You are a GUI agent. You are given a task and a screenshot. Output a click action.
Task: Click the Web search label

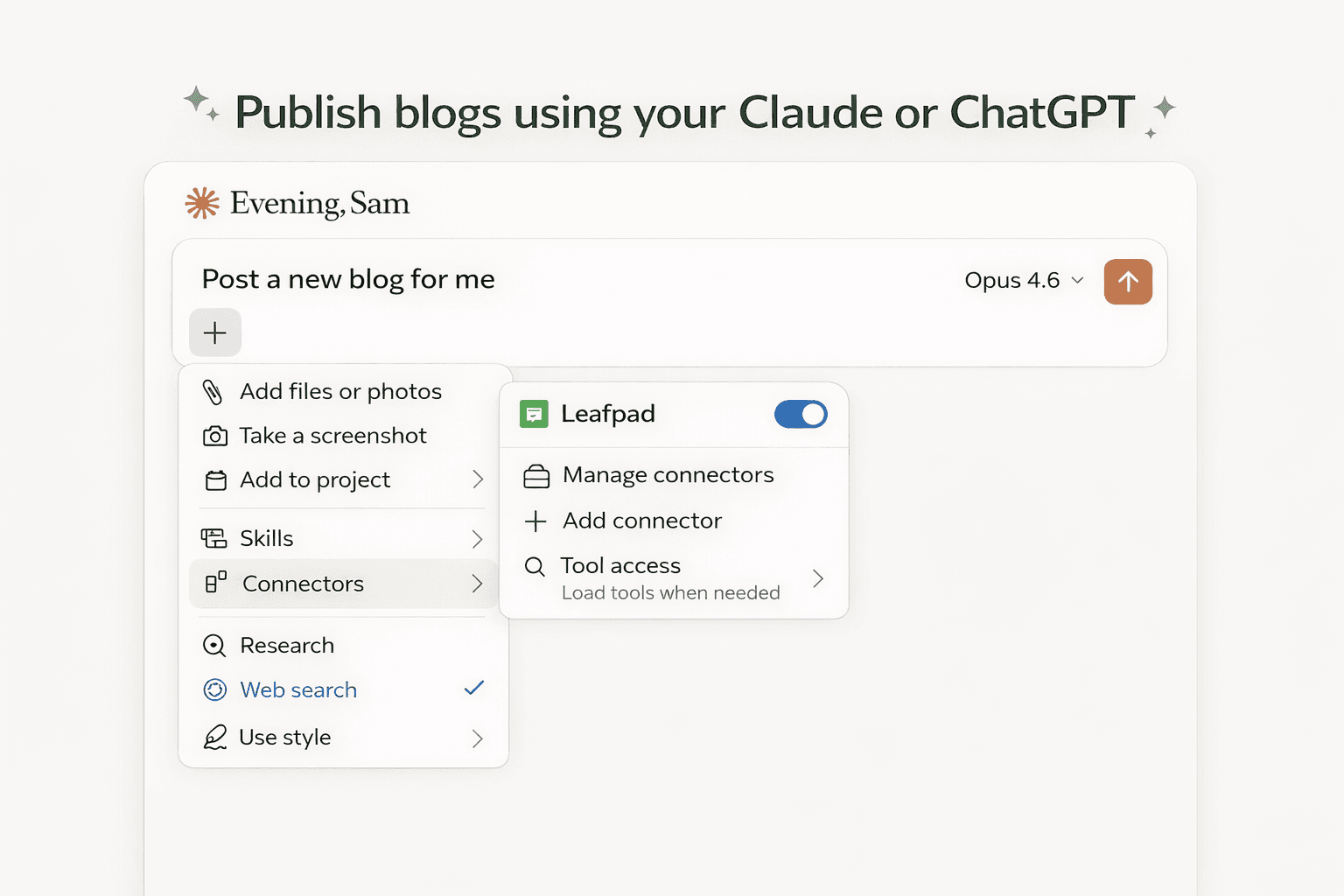coord(298,690)
